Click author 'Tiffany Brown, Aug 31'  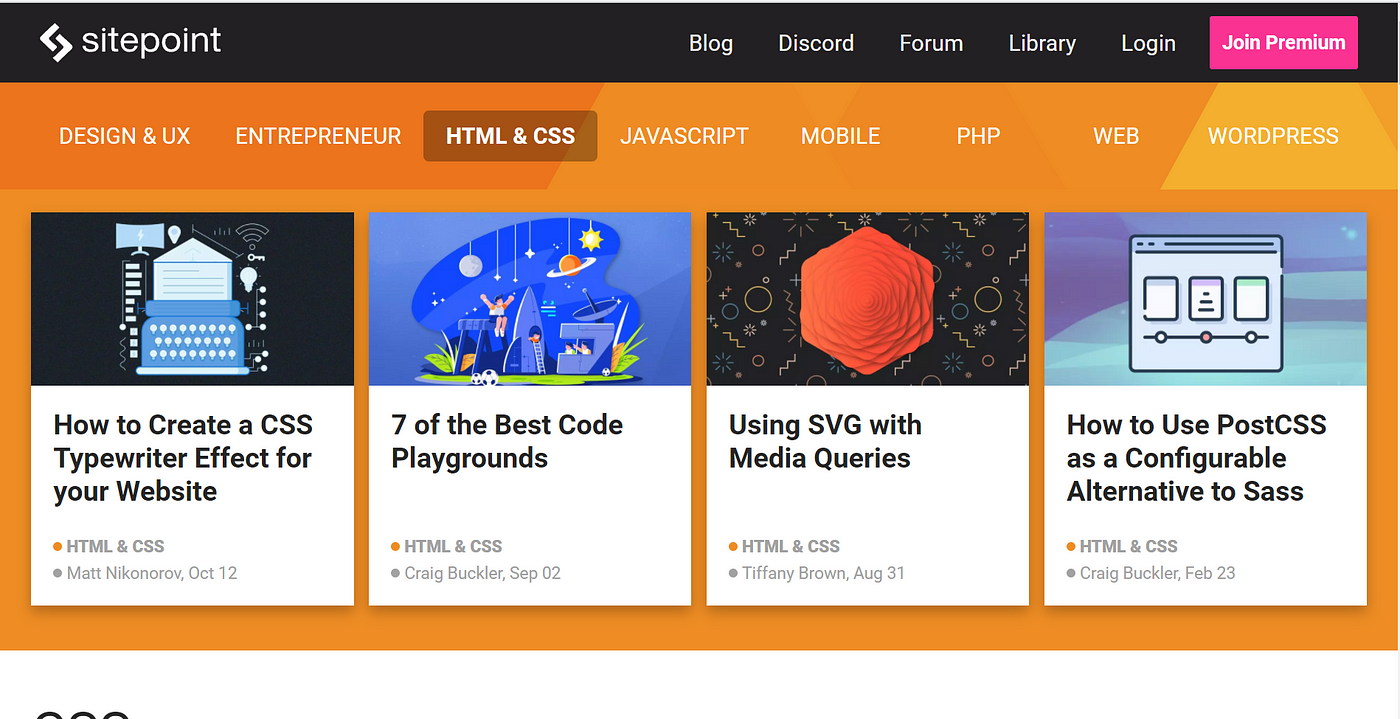point(824,573)
